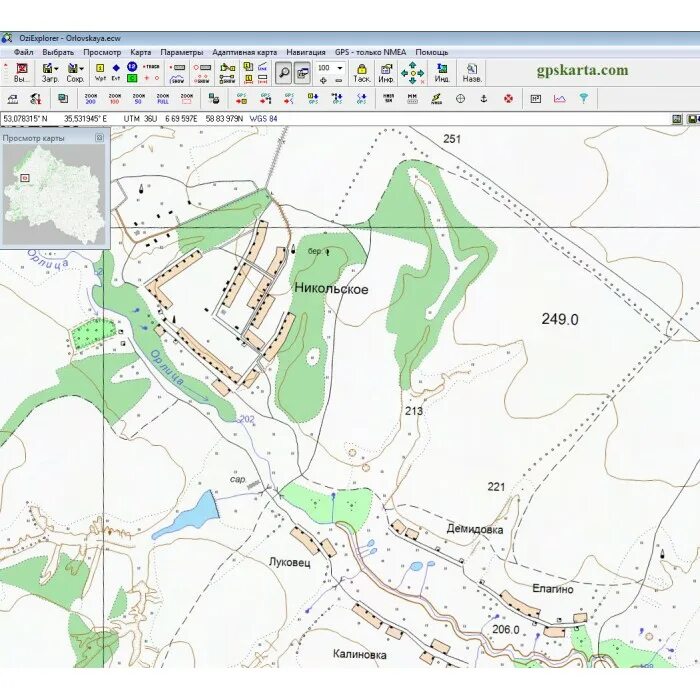The width and height of the screenshot is (700, 700).
Task: Click the Zoom 100 button
Action: 115,99
